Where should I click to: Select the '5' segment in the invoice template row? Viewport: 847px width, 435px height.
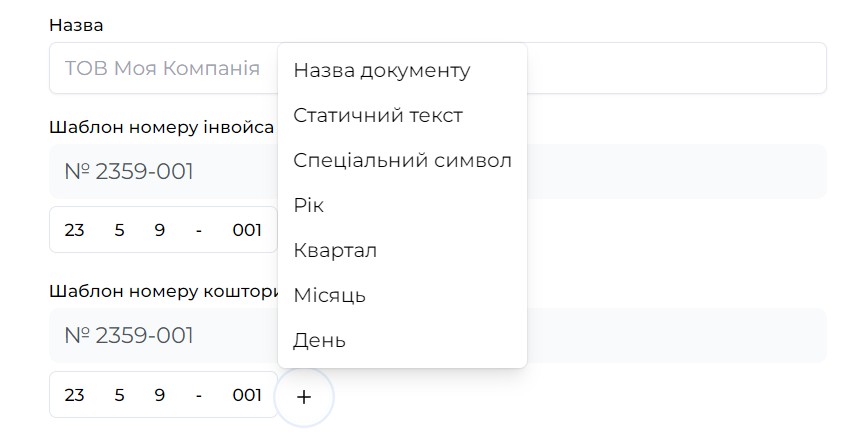[120, 230]
